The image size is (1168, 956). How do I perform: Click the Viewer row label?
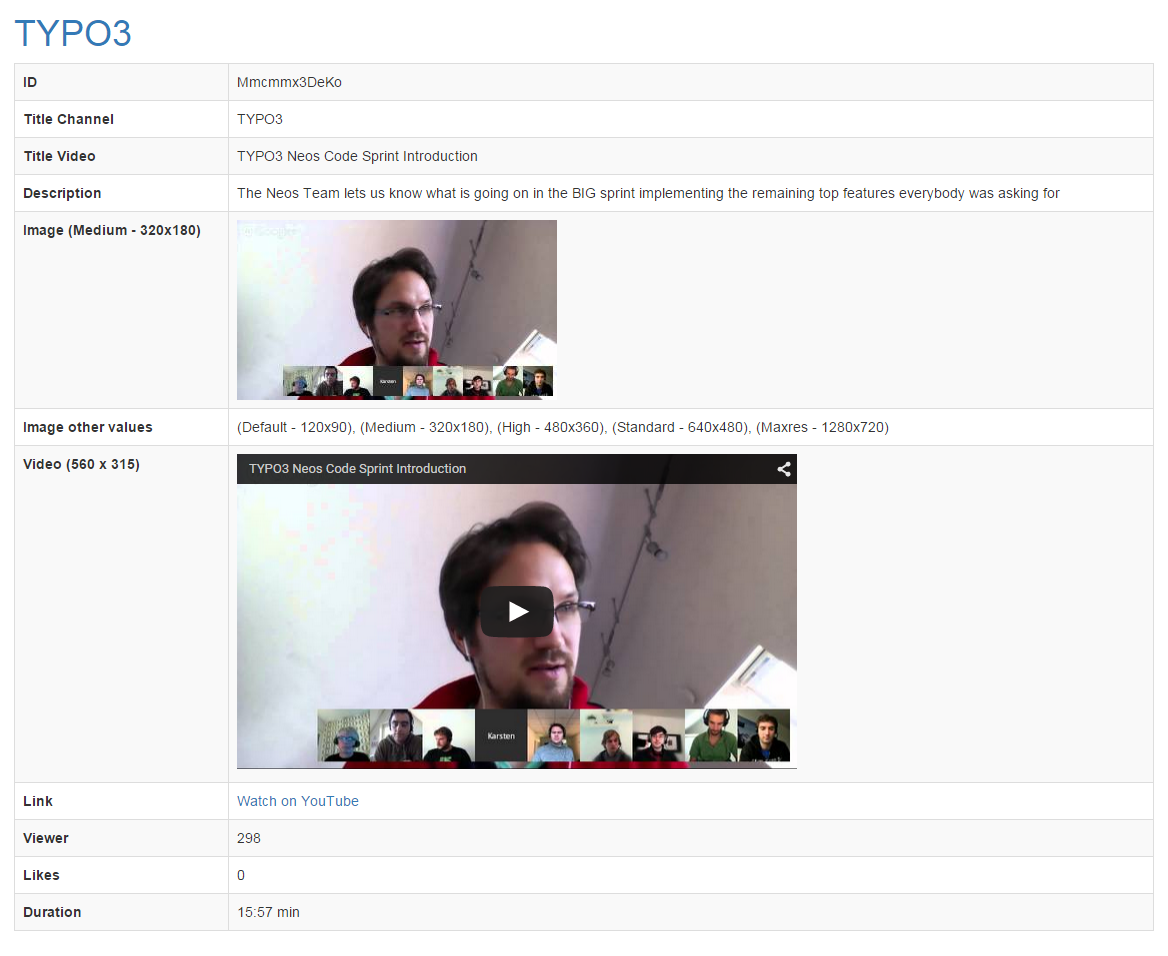[x=45, y=838]
